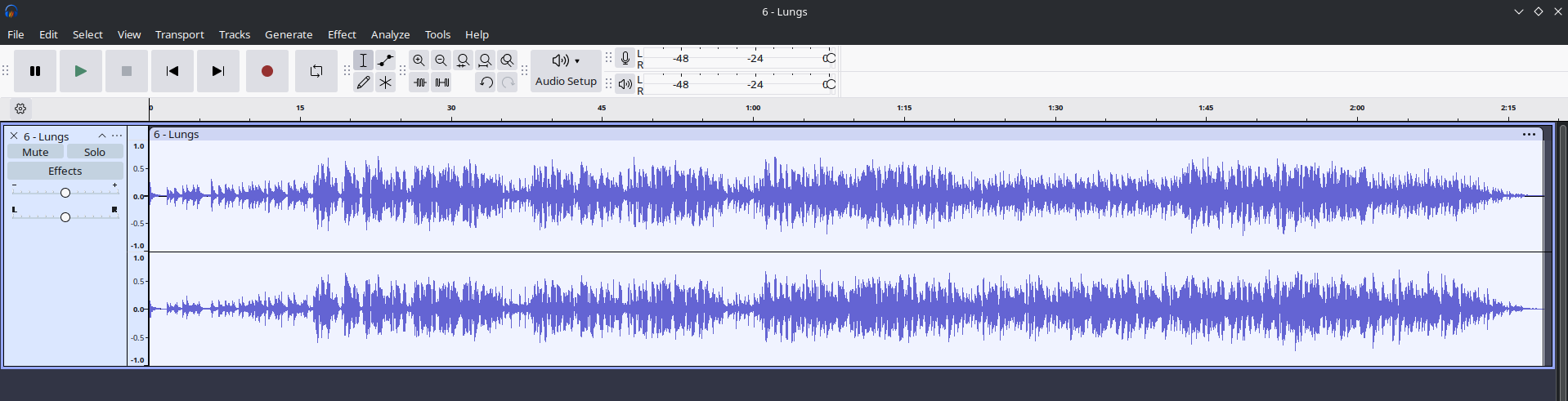Click the Zoom Out magnifier

tap(441, 60)
